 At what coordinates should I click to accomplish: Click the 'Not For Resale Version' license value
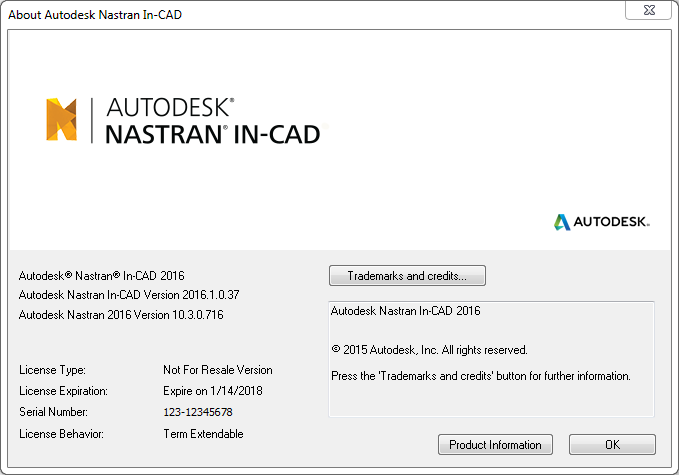tap(218, 370)
